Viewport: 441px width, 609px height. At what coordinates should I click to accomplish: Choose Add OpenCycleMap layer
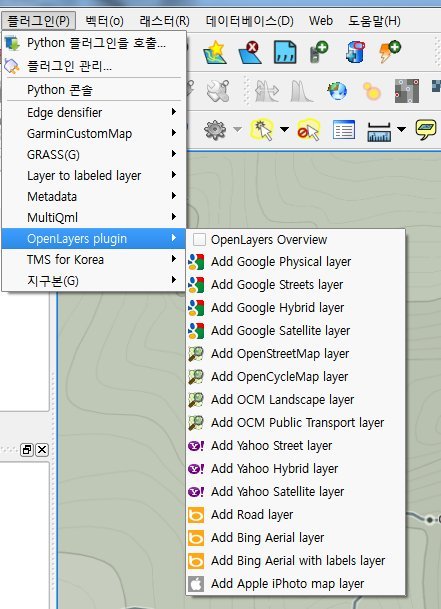[x=296, y=376]
